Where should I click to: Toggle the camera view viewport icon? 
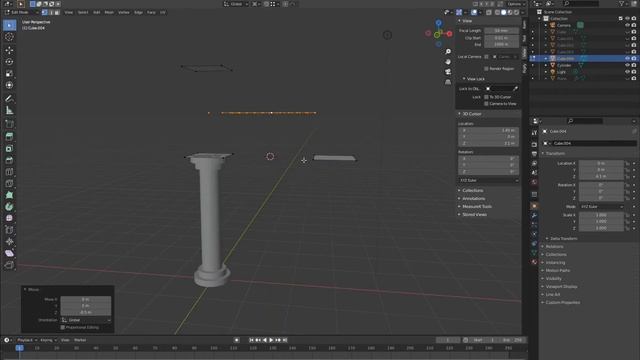(x=448, y=72)
